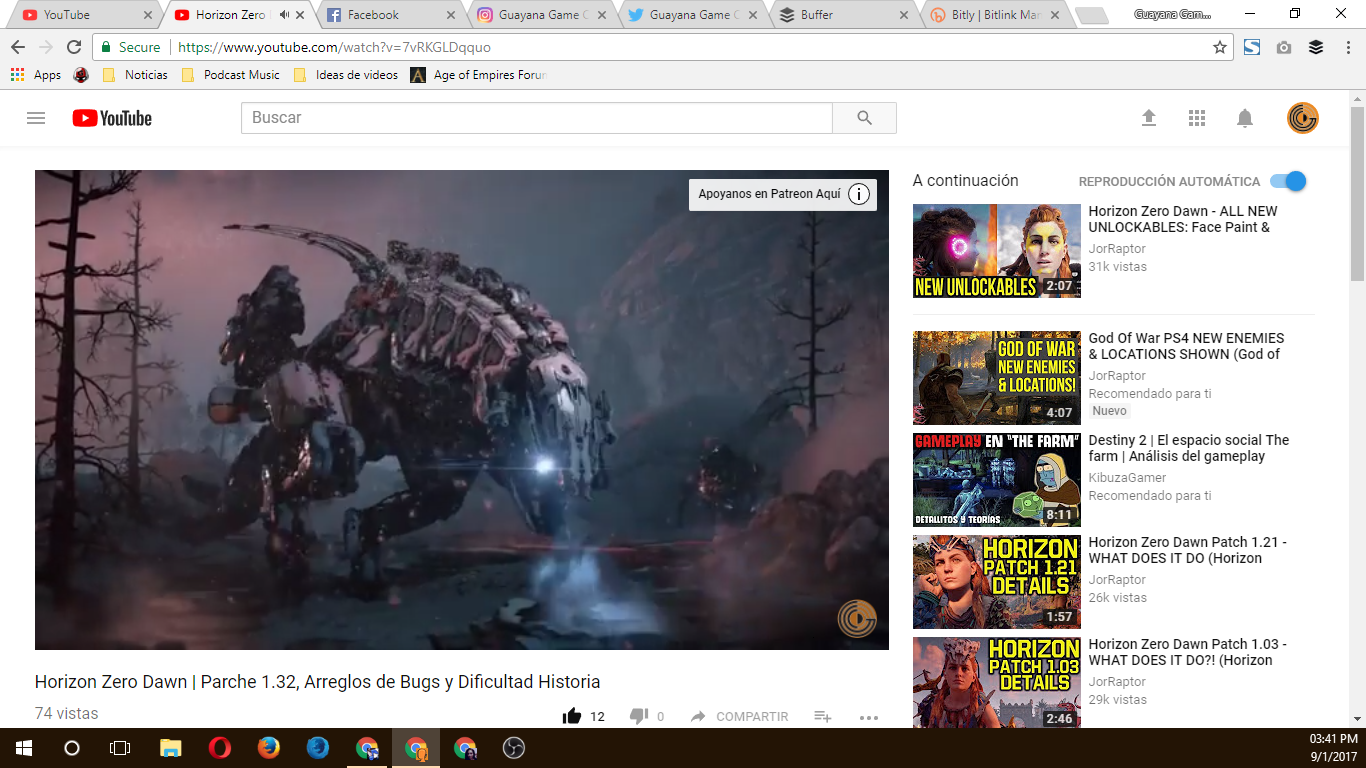Click the Horizon Patch 1.03 Details thumbnail
1366x768 pixels.
pos(997,682)
